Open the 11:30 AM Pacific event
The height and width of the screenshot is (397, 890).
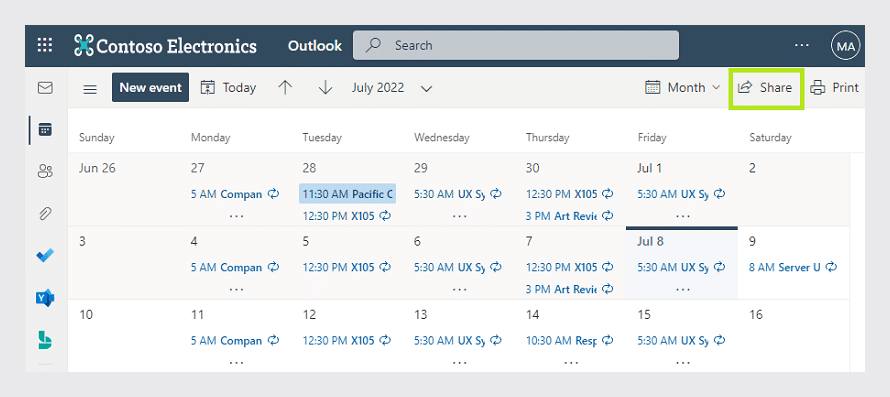pyautogui.click(x=347, y=194)
